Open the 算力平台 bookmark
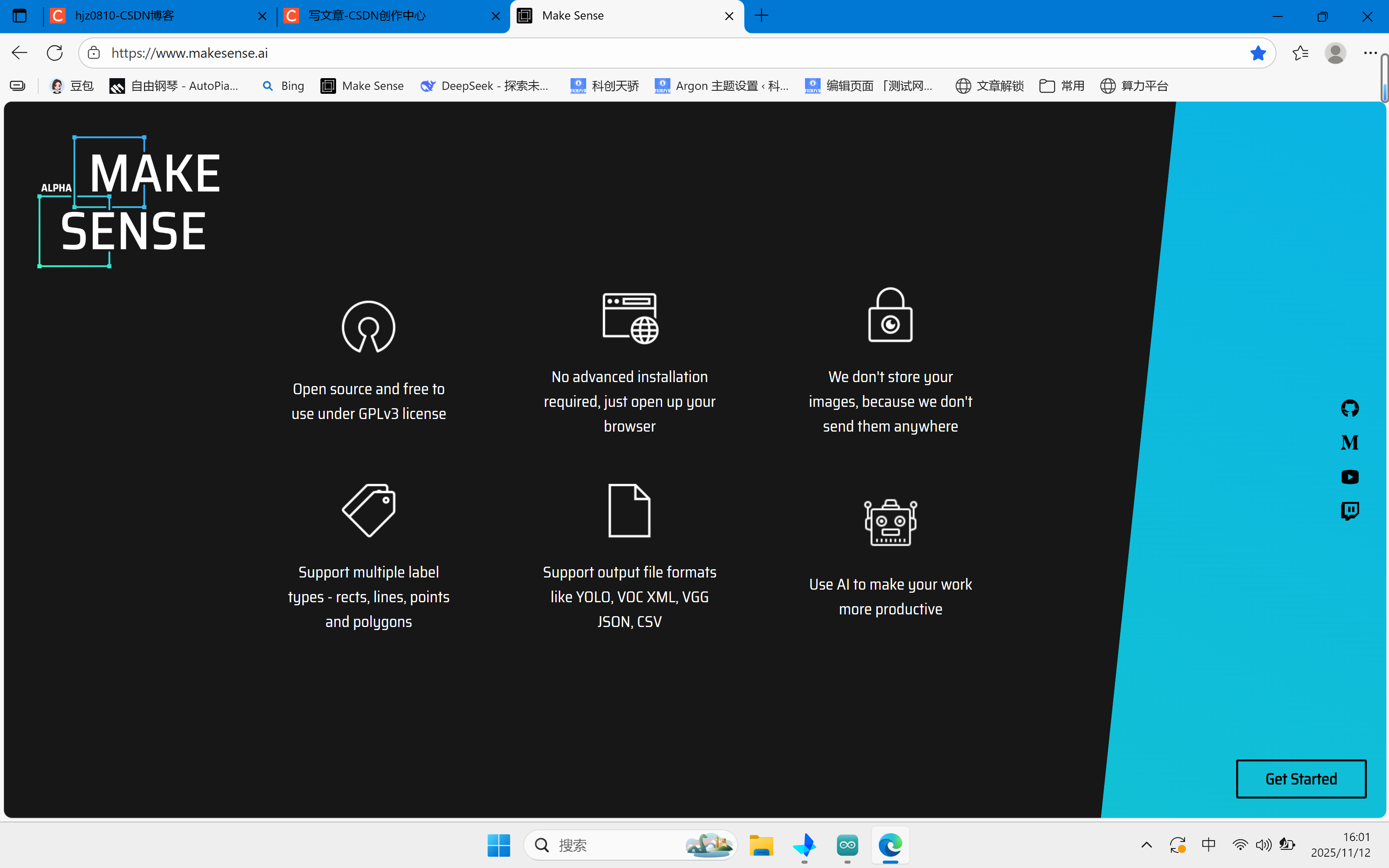 click(x=1134, y=86)
